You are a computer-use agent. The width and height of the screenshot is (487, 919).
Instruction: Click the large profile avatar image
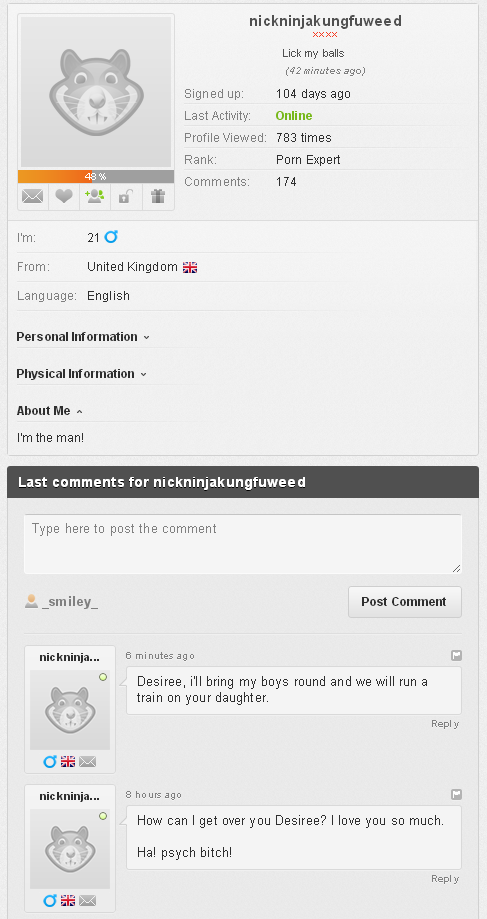96,92
